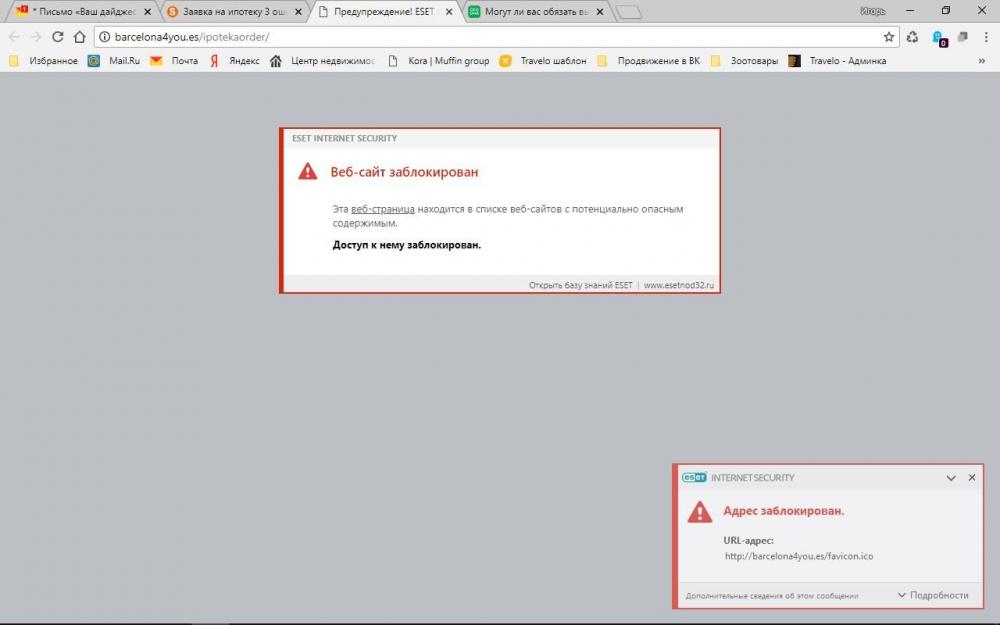Close the ESET notification popup

[972, 477]
